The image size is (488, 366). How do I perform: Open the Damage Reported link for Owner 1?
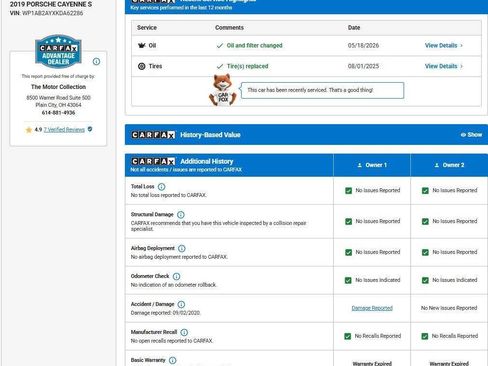[x=372, y=308]
